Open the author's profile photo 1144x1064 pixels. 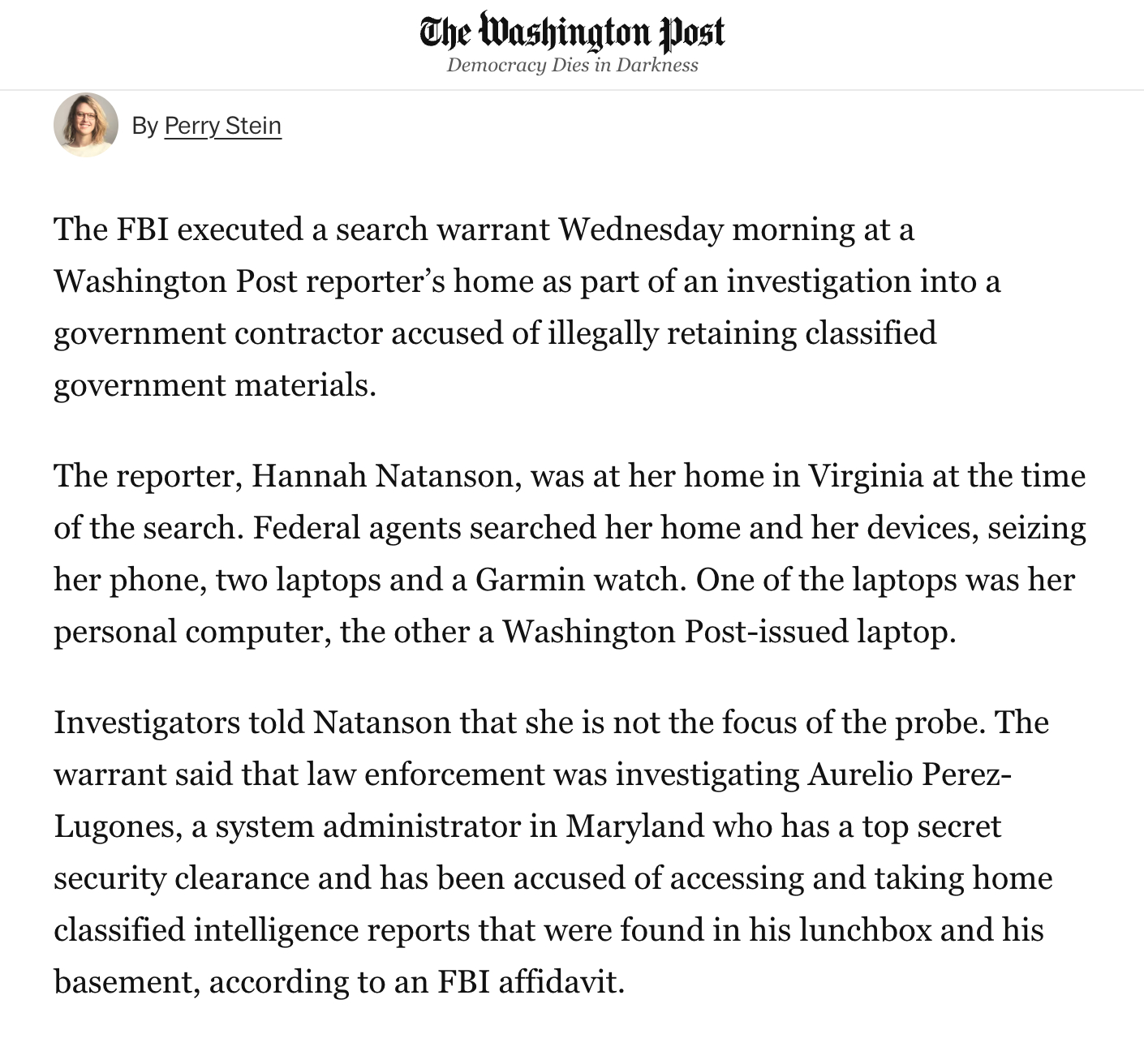click(86, 125)
